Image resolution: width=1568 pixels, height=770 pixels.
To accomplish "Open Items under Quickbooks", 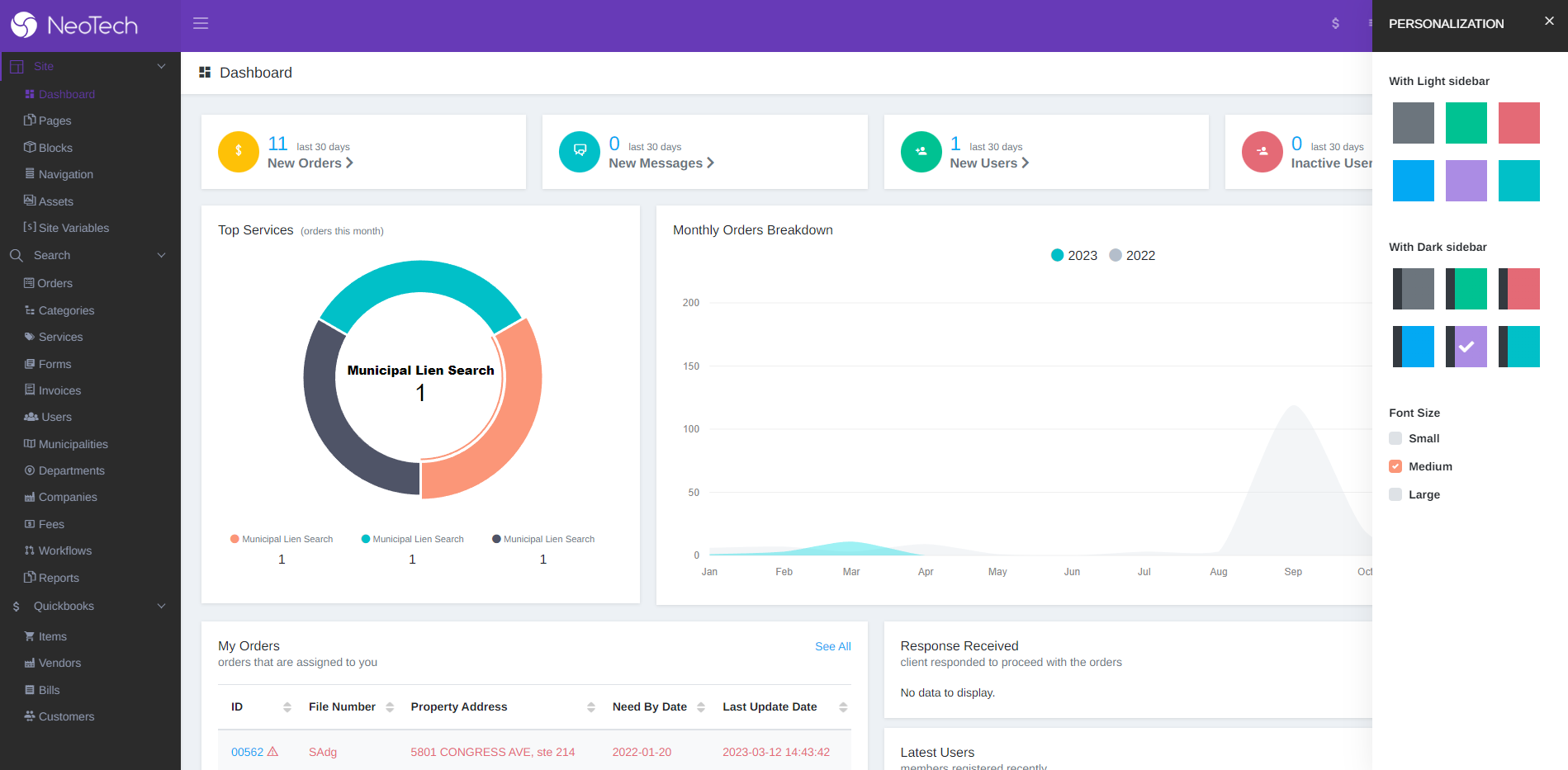I will [52, 636].
